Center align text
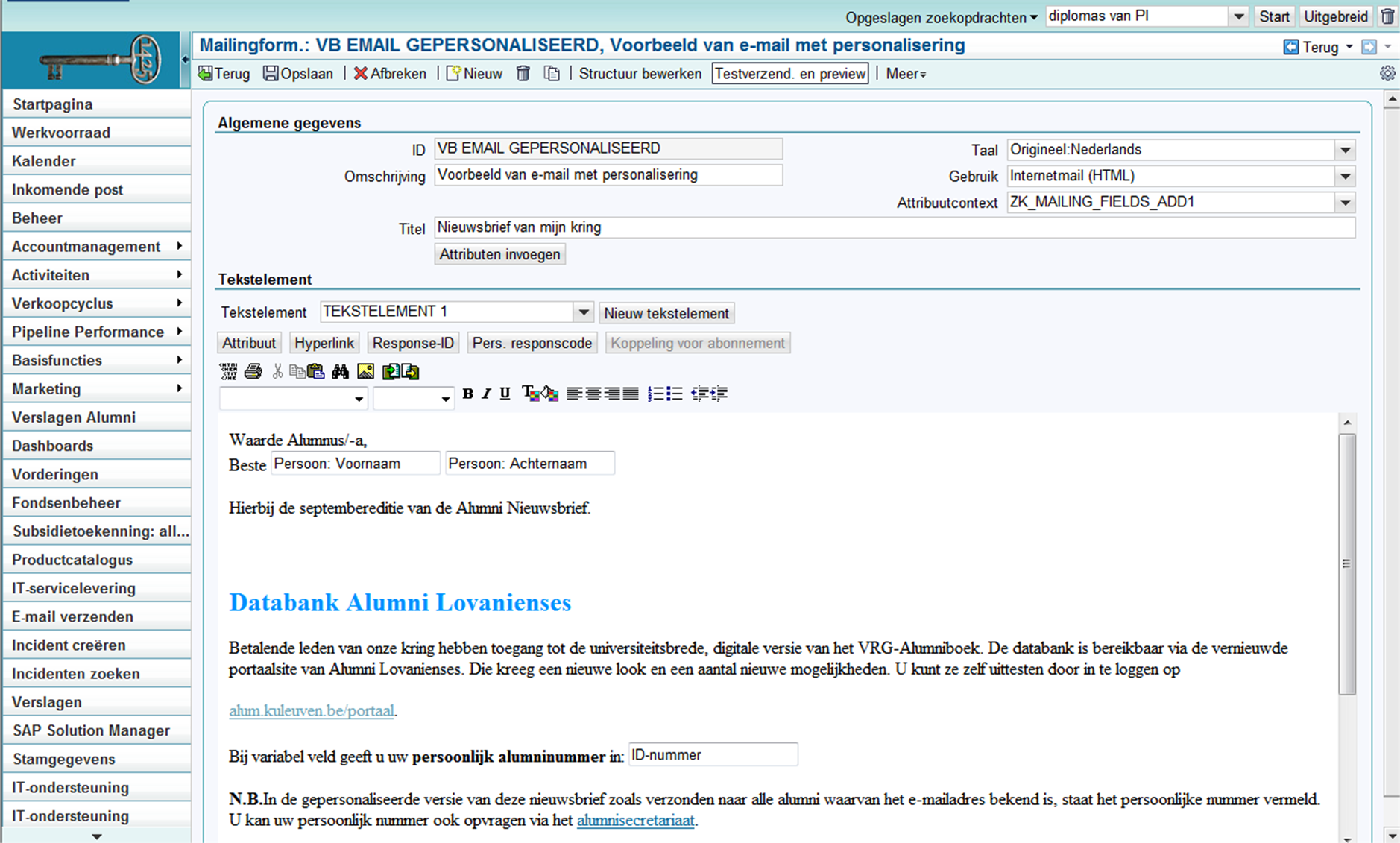This screenshot has width=1400, height=843. 593,394
